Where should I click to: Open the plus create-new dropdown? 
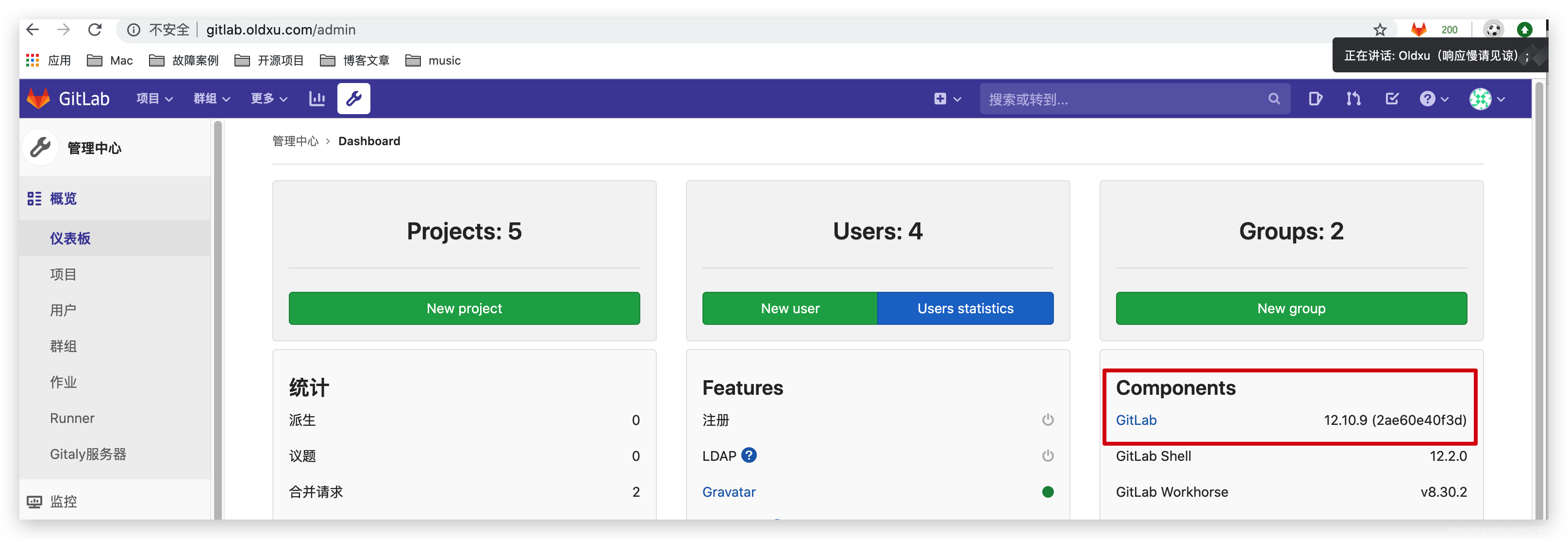coord(947,99)
